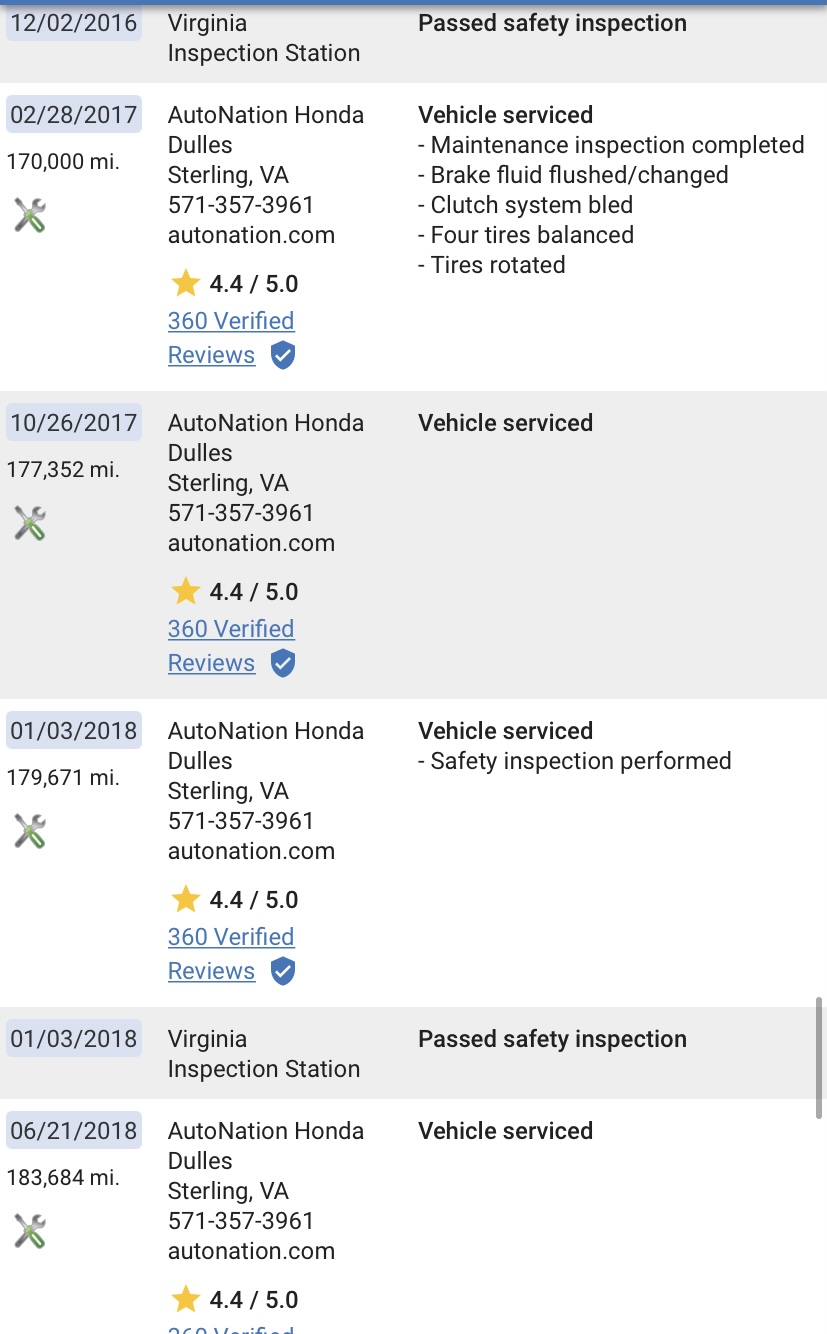The image size is (827, 1334).
Task: Click the verified shield badge in 02/28/2017 entry
Action: pos(283,355)
